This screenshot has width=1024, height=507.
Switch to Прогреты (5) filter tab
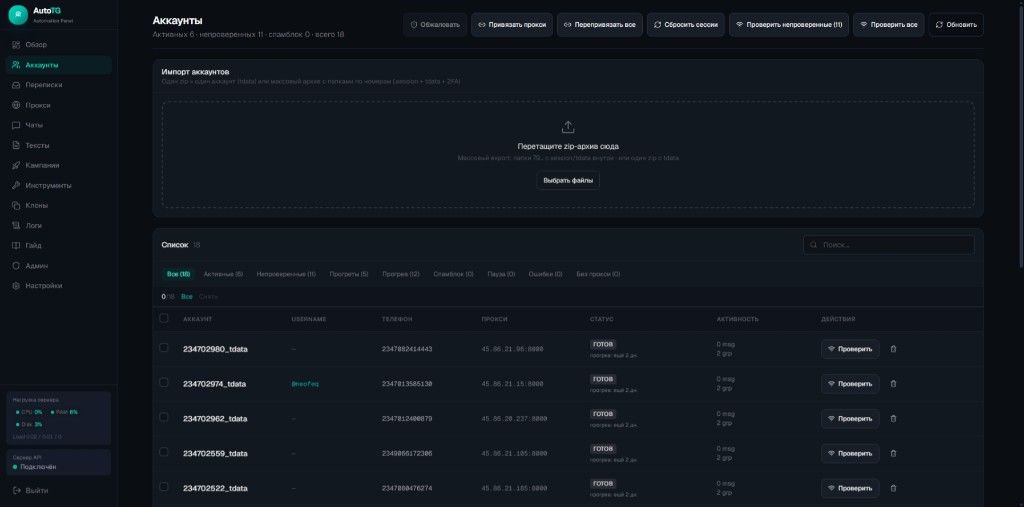pos(349,274)
